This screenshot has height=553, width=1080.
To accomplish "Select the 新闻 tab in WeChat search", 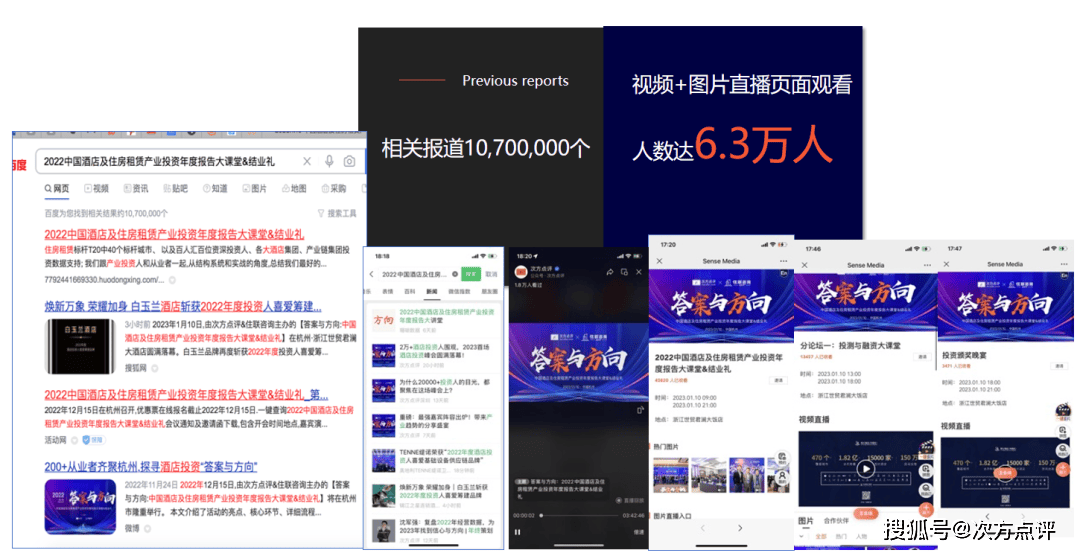I will pos(432,291).
